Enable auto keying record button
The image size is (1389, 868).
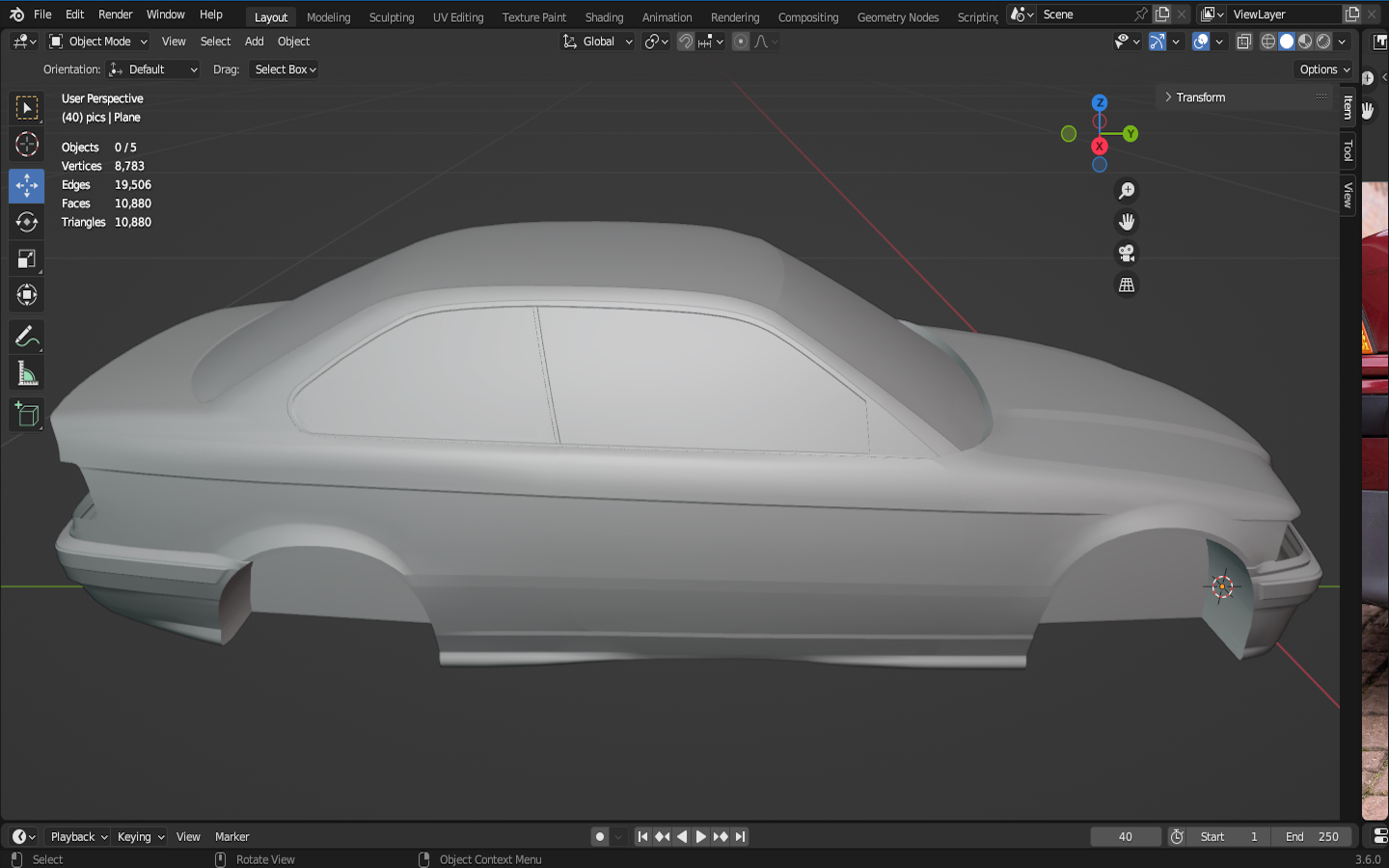(x=600, y=837)
